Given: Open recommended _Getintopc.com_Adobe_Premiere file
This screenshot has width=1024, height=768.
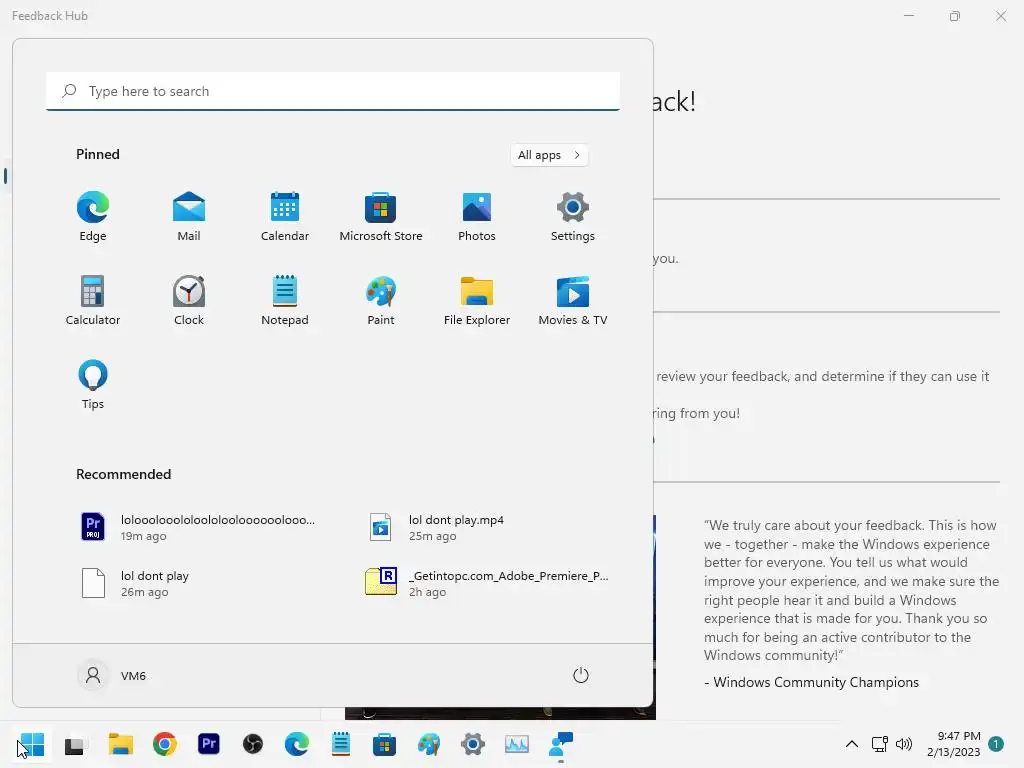Looking at the screenshot, I should tap(487, 583).
